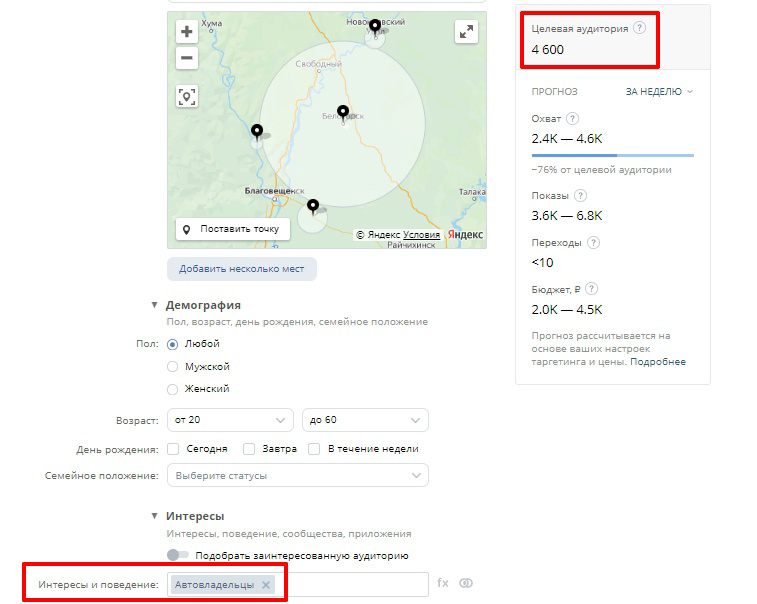
Task: Check the Сегодня birthday box
Action: point(173,449)
